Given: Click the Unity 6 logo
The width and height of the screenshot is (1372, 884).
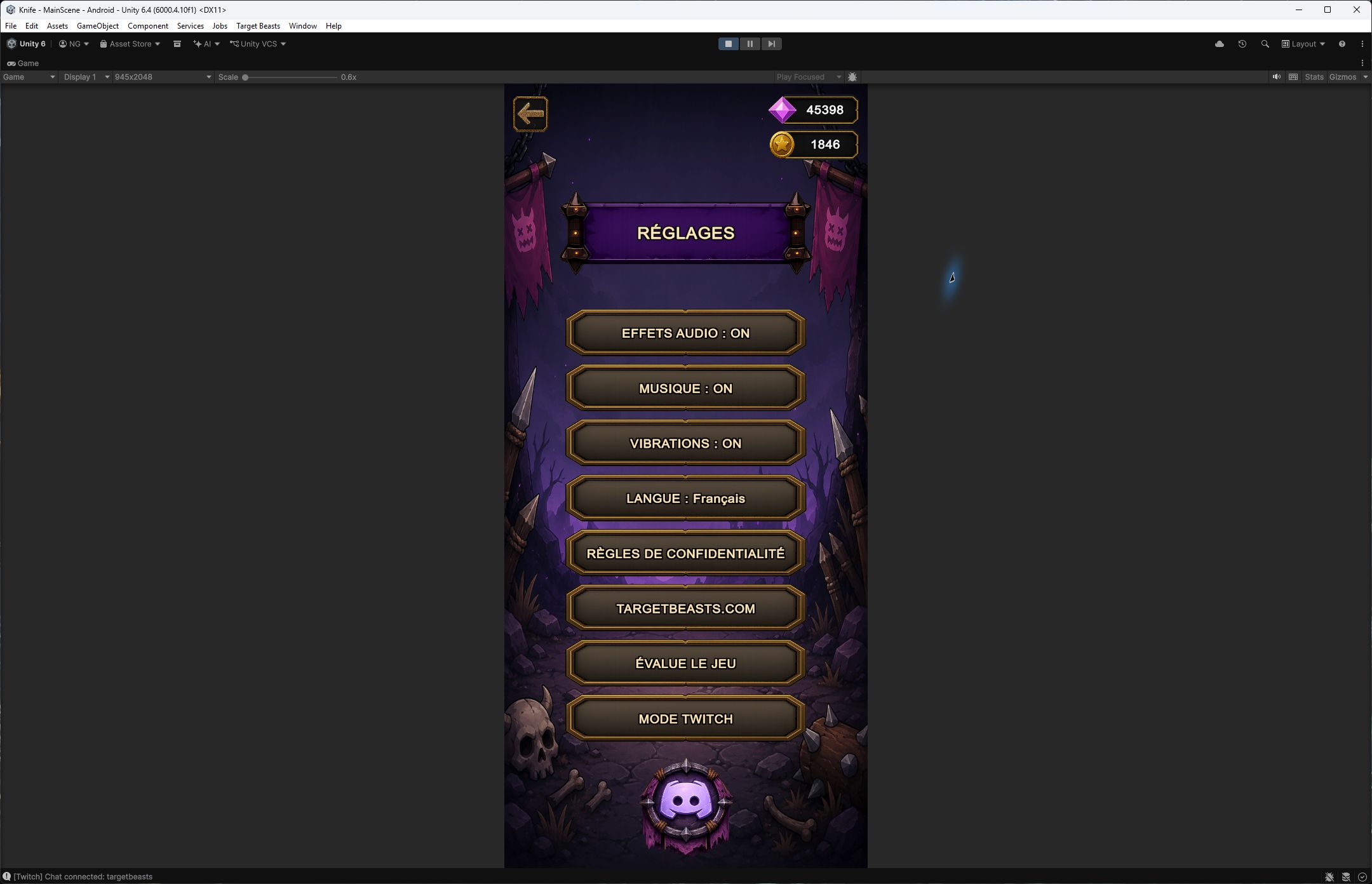Looking at the screenshot, I should [x=26, y=44].
